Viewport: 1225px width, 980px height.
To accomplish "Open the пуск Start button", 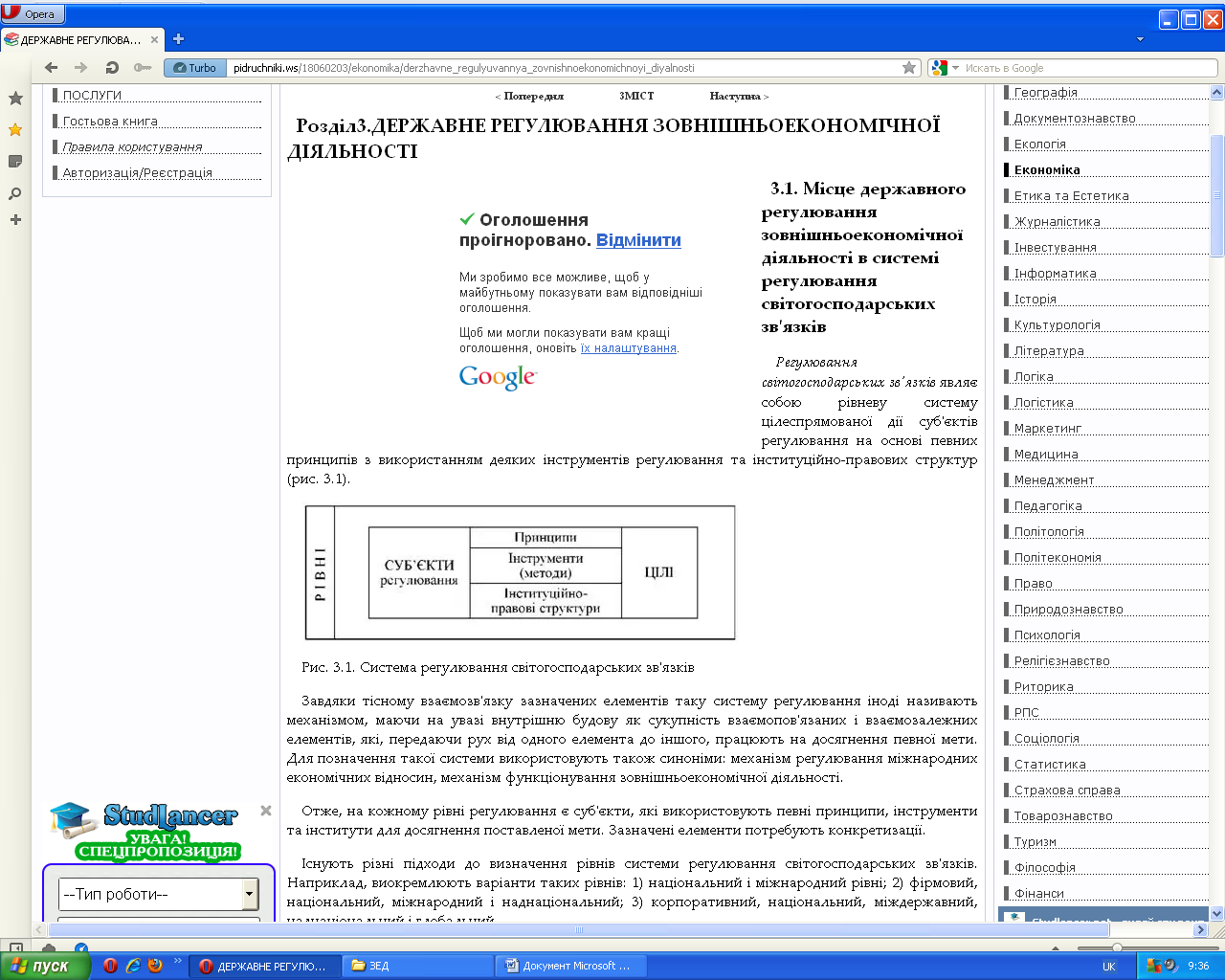I will (44, 966).
